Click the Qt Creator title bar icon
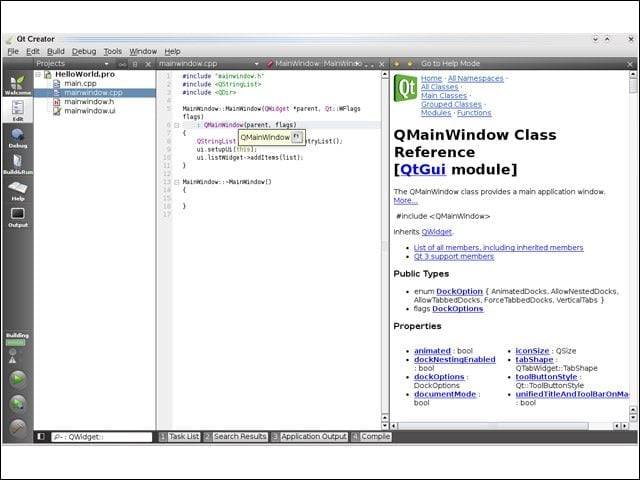Viewport: 640px width, 480px height. tap(9, 40)
